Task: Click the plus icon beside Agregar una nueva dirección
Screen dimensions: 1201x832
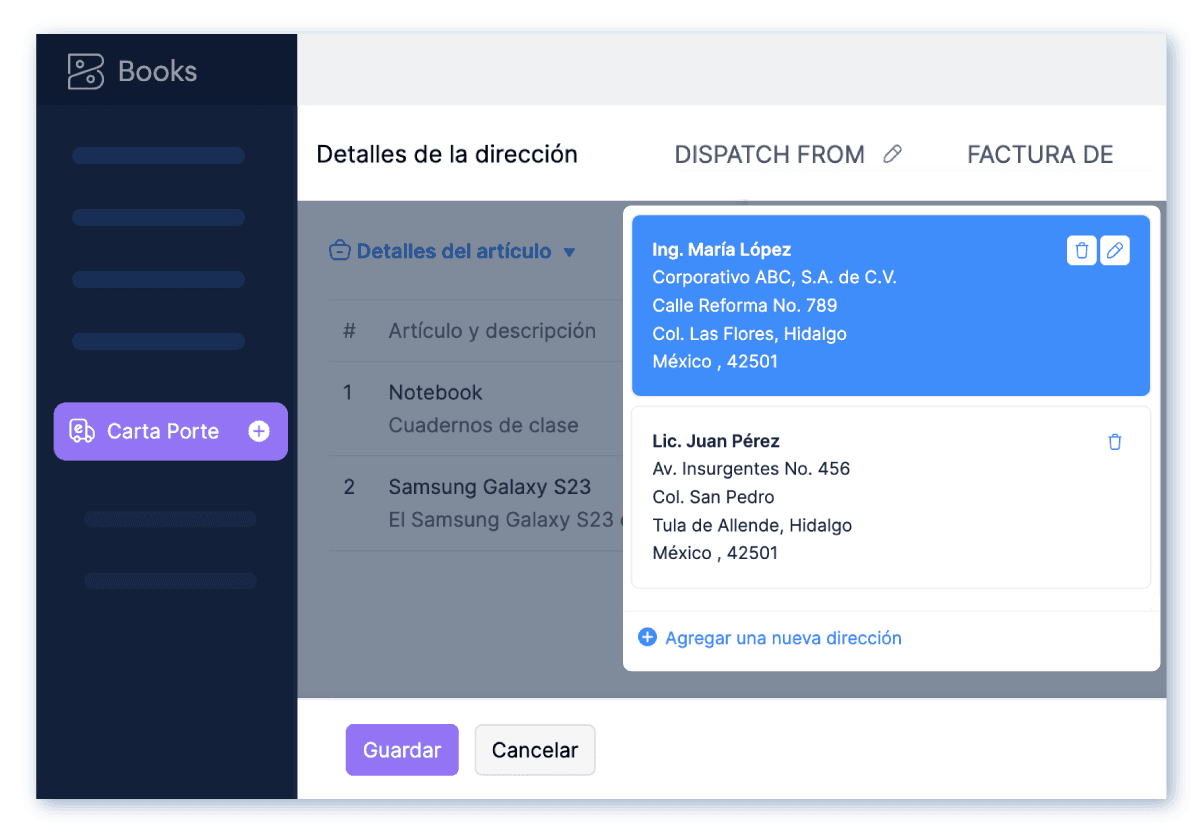Action: 647,637
